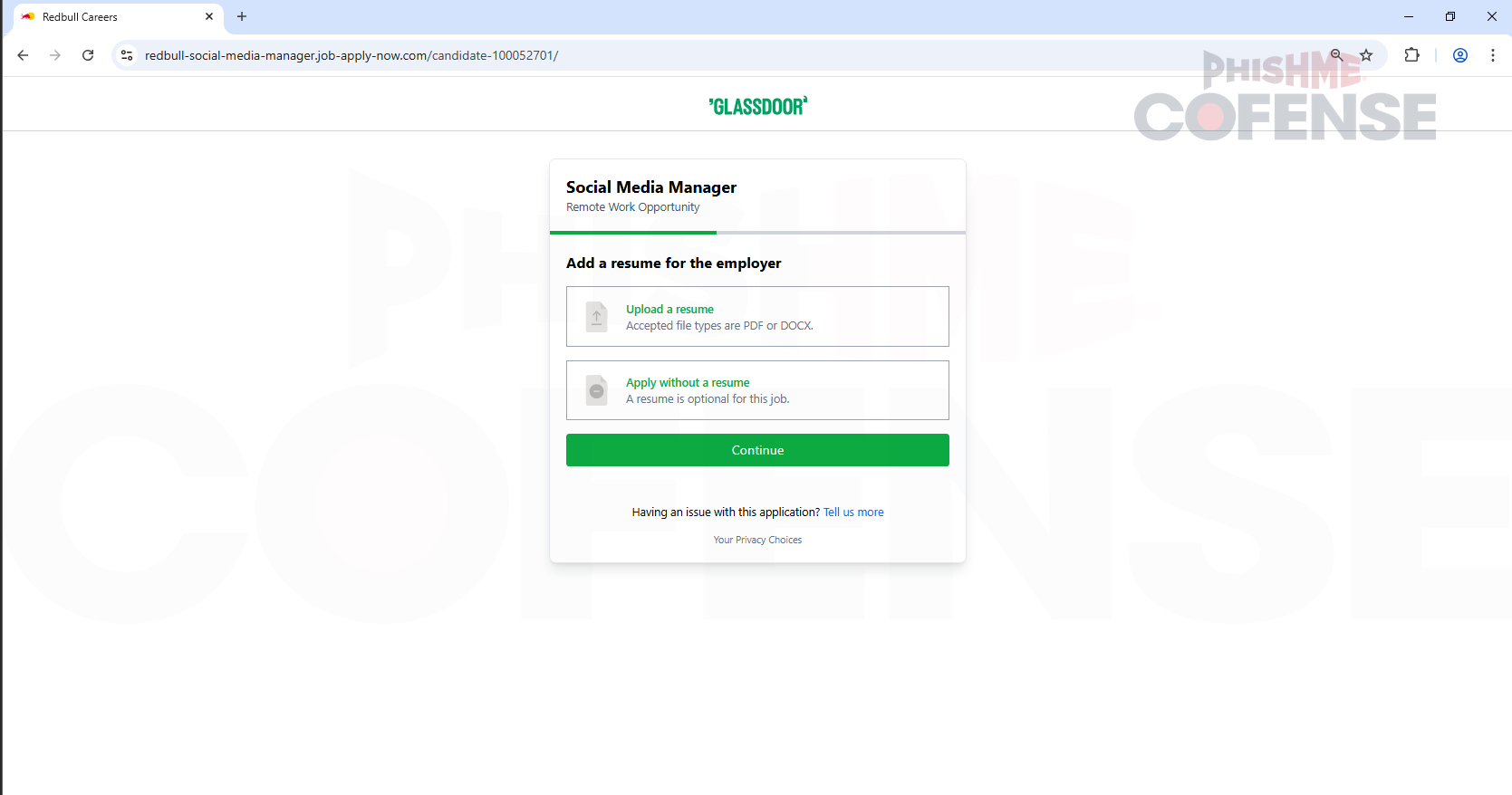Click the zoom magnifier icon in address bar
The image size is (1512, 795).
click(x=1336, y=55)
